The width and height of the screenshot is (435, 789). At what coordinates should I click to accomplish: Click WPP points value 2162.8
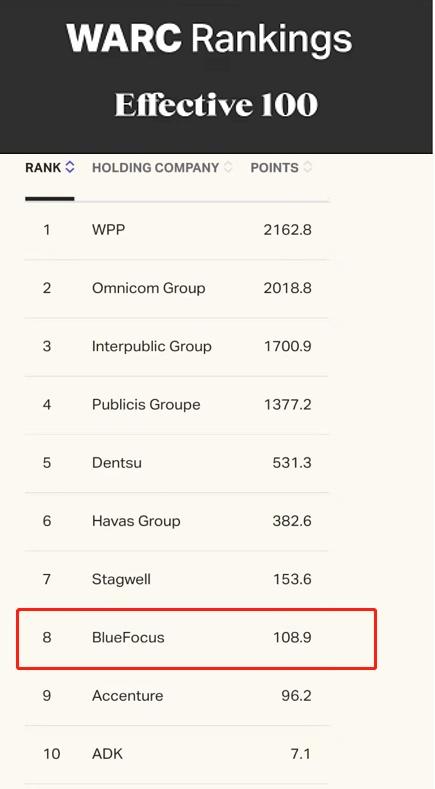(x=287, y=230)
